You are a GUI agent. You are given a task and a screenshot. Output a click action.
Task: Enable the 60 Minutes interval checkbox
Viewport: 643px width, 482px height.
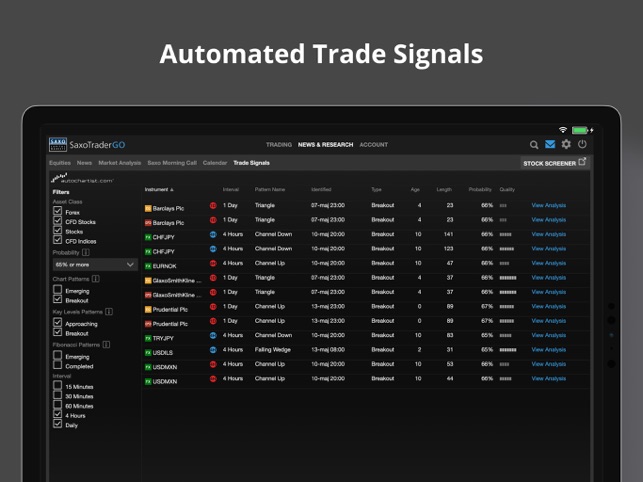coord(57,405)
